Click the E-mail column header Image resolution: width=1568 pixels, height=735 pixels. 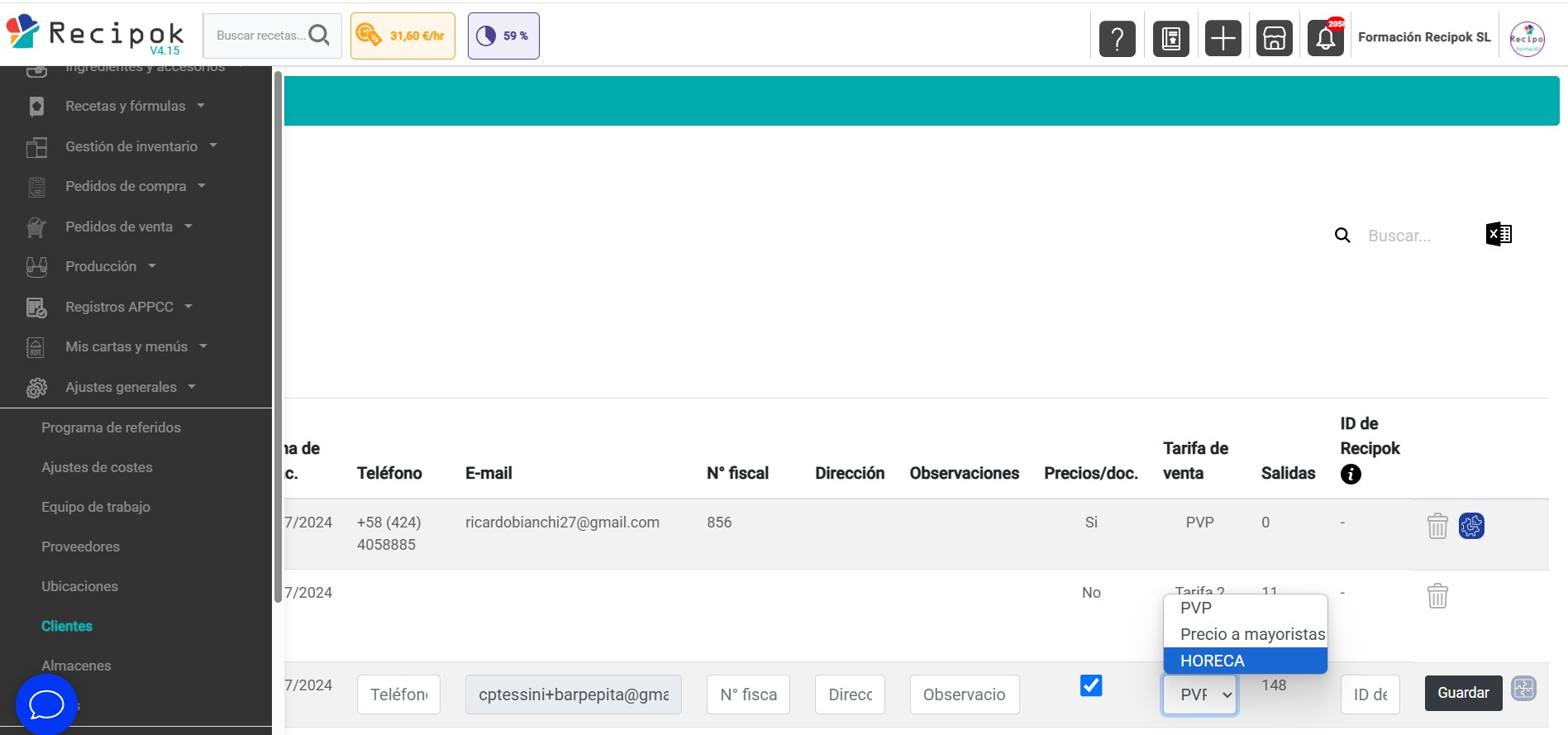(489, 473)
